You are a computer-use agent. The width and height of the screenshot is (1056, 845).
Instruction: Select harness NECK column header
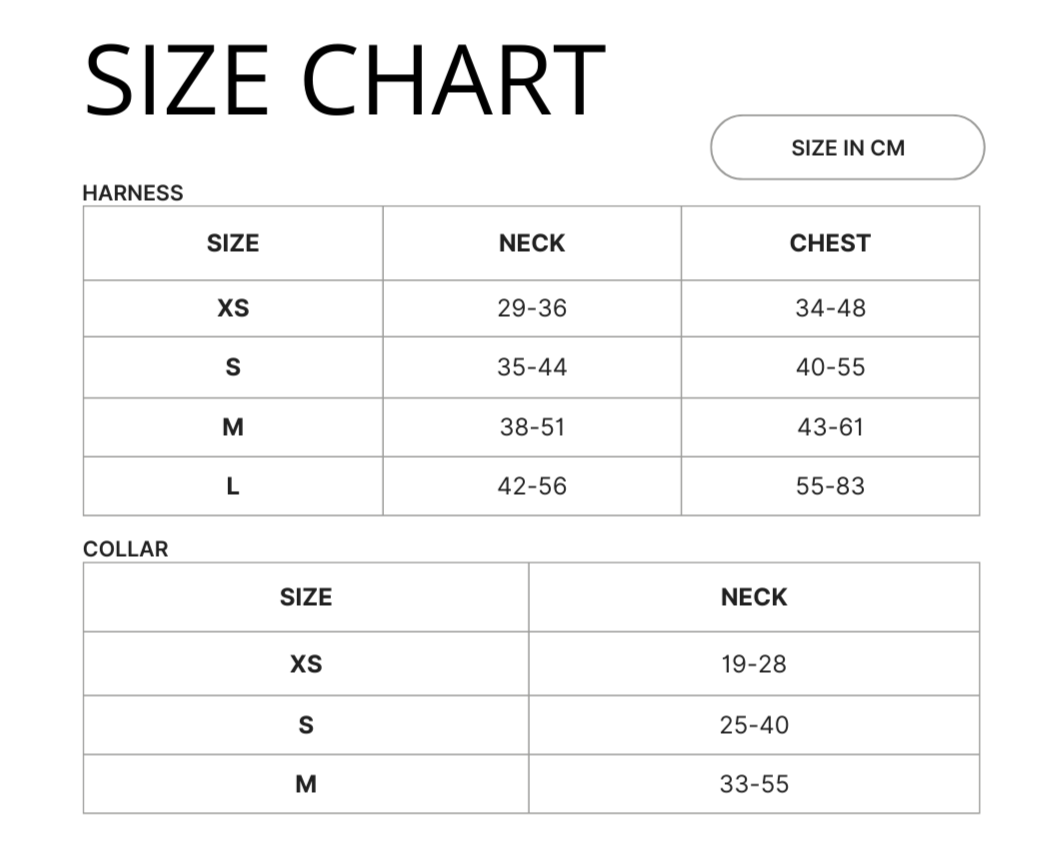[532, 243]
